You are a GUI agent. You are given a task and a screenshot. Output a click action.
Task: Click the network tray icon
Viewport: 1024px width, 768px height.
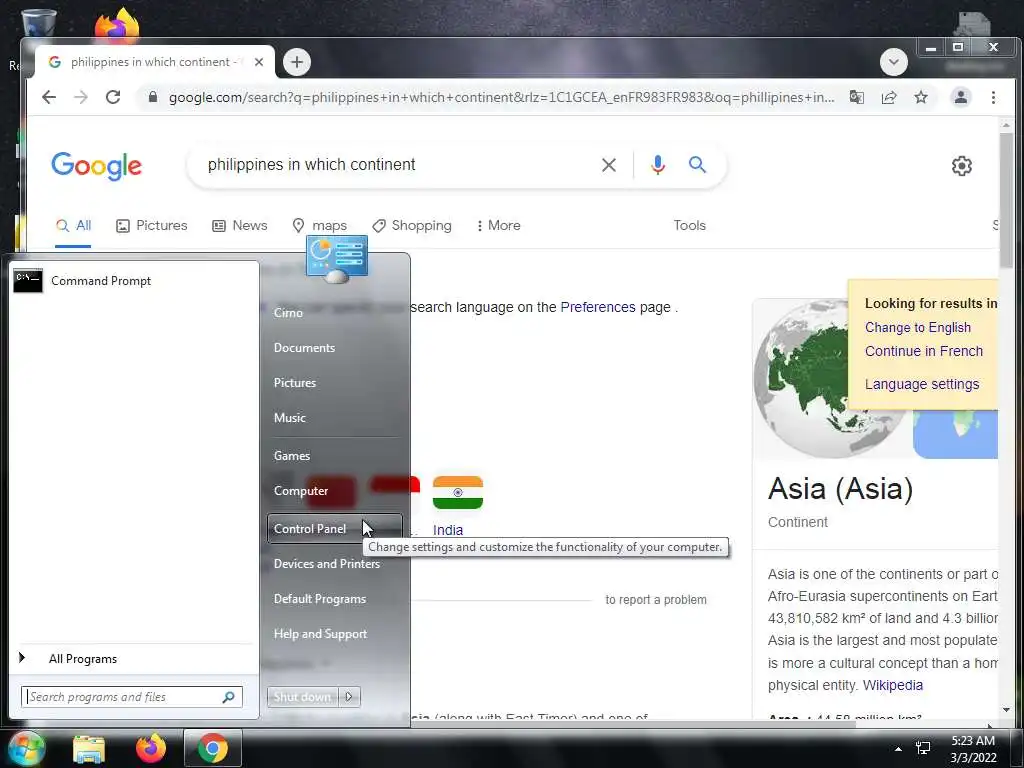(923, 748)
